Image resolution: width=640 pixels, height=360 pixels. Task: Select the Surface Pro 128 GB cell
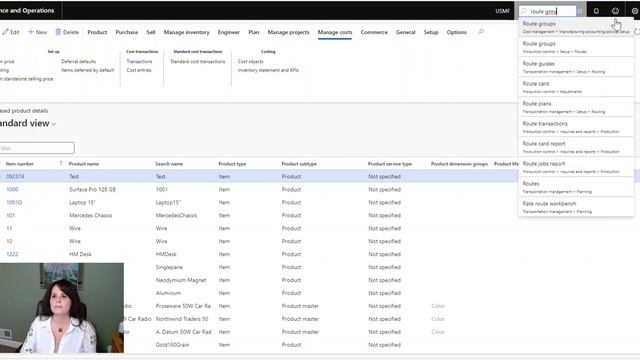point(92,189)
